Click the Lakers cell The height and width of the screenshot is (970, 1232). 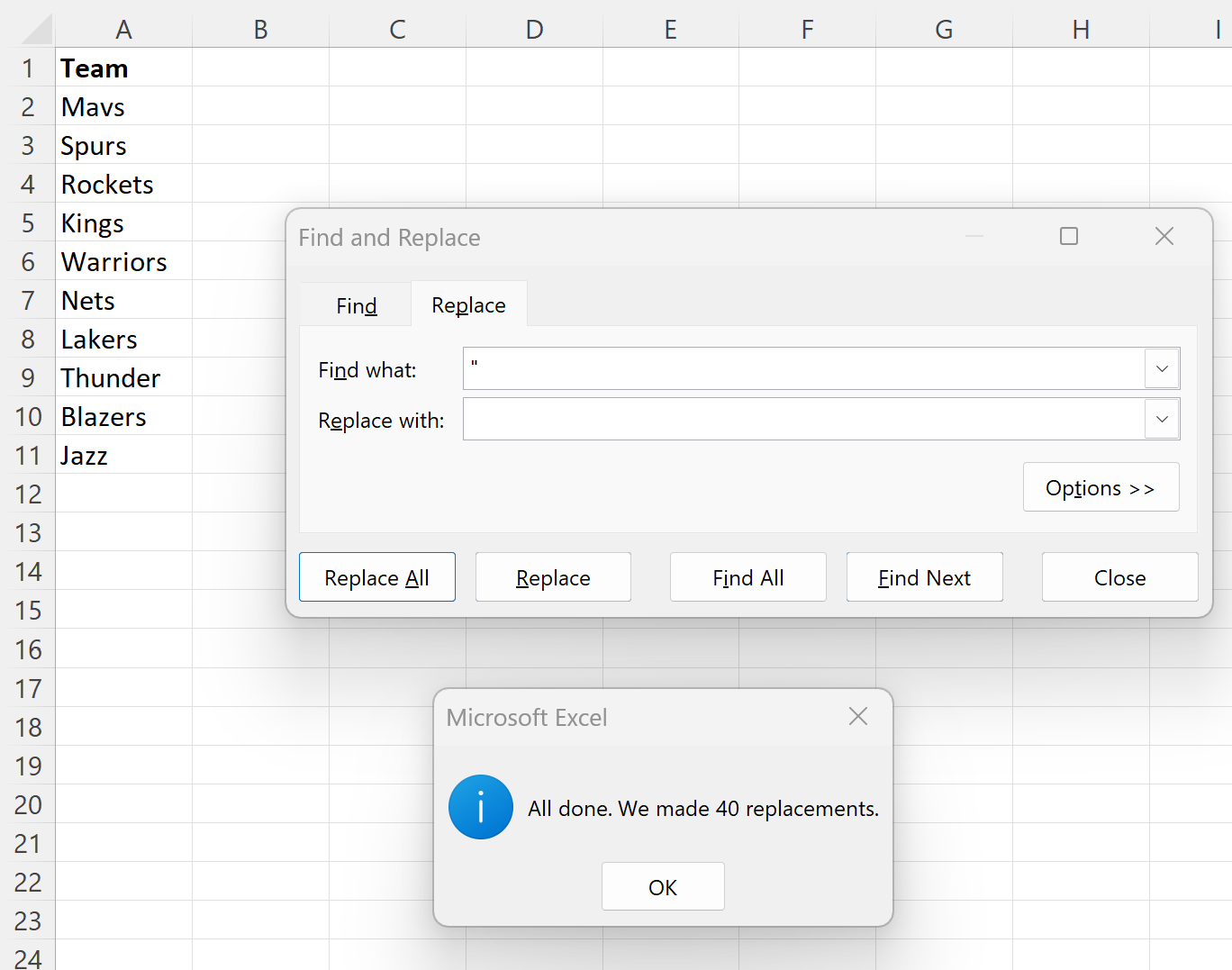[124, 339]
